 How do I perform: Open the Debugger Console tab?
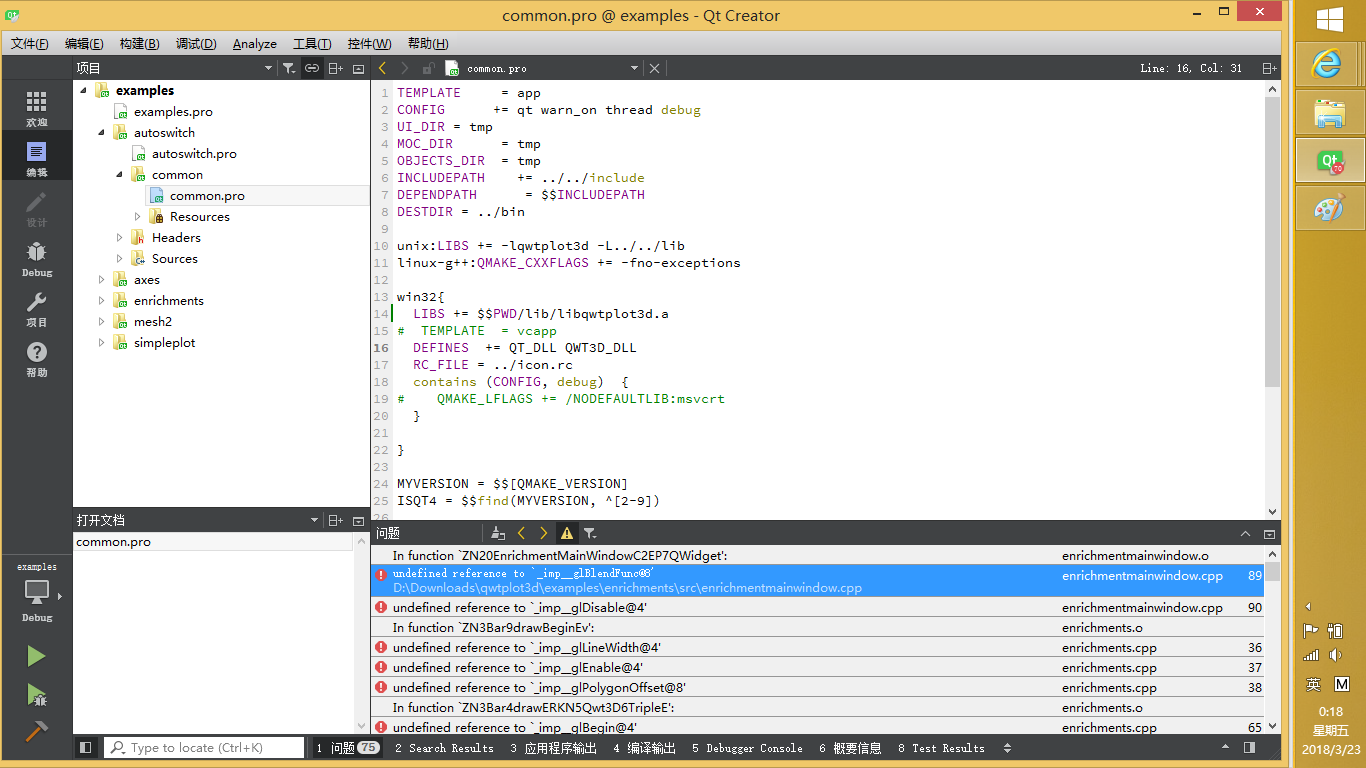tap(747, 748)
